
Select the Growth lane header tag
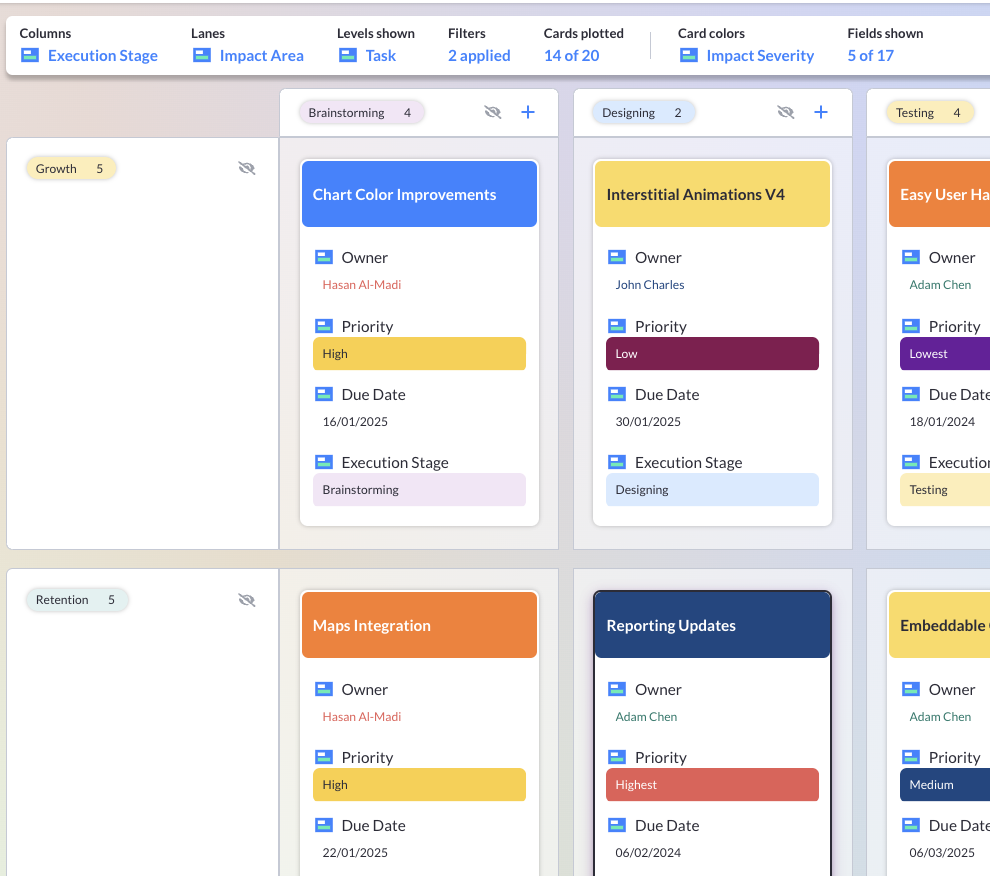pyautogui.click(x=70, y=169)
